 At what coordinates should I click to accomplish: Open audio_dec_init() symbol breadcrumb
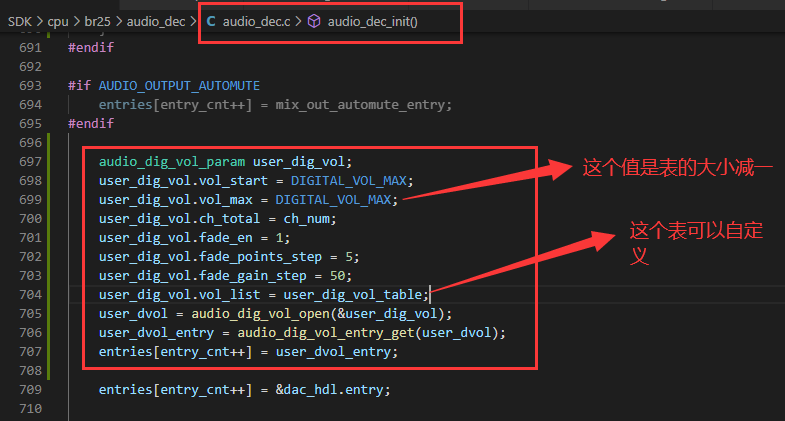[372, 22]
